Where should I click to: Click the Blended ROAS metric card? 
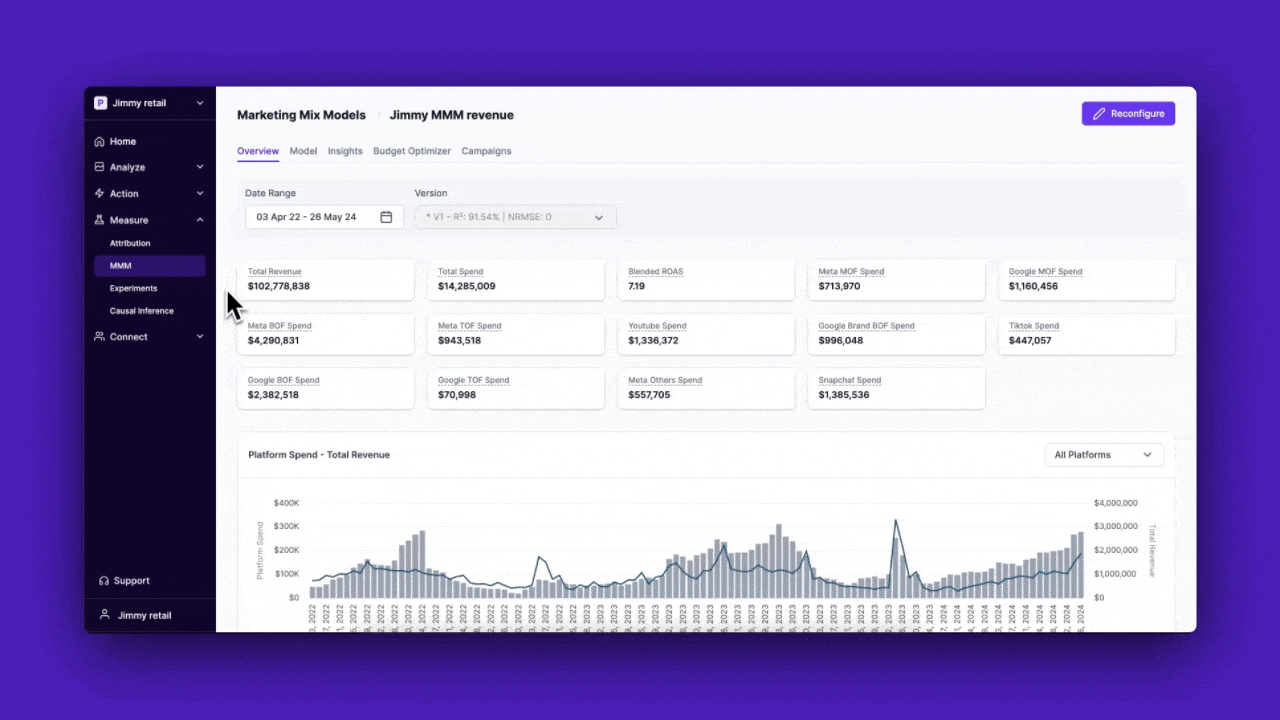(x=706, y=279)
